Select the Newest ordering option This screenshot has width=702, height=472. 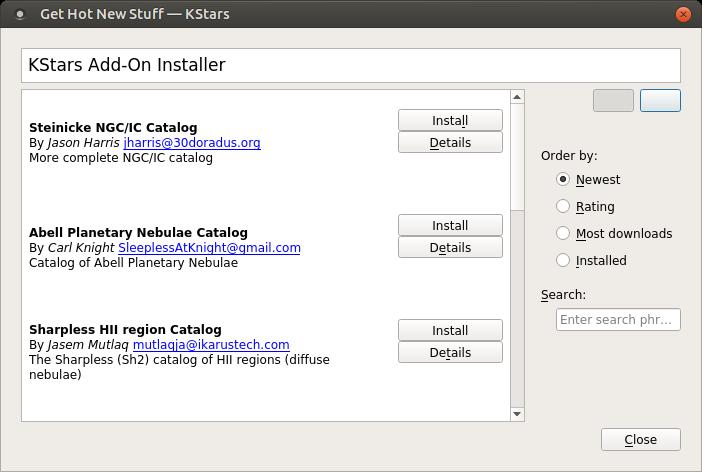click(564, 180)
